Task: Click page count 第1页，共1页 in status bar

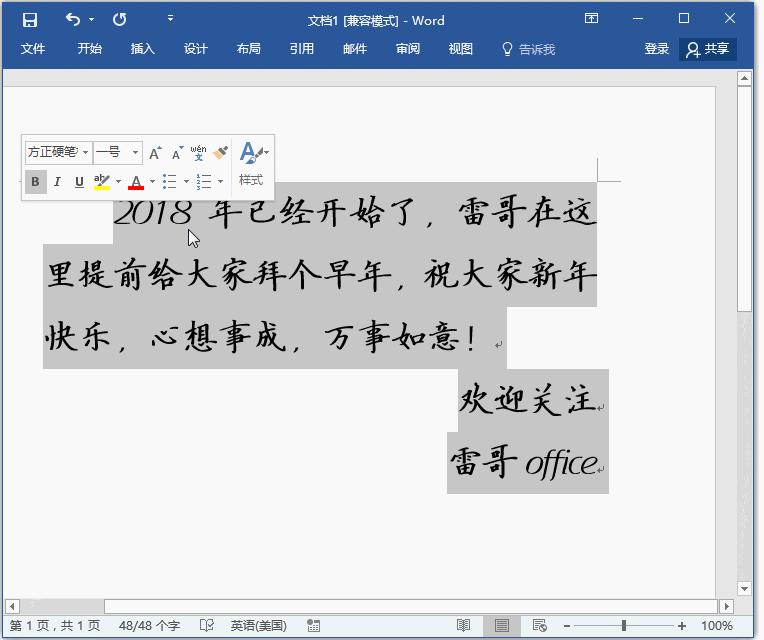Action: [55, 626]
